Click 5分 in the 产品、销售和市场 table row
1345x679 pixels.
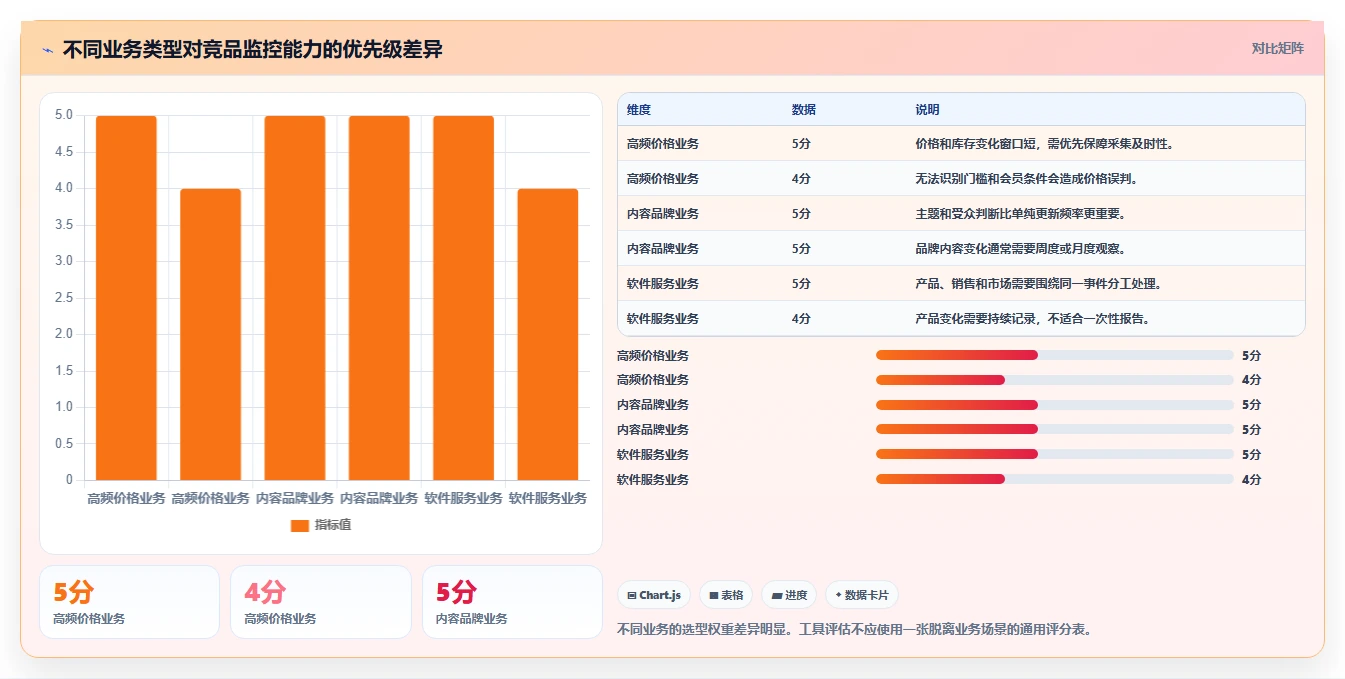pos(801,284)
